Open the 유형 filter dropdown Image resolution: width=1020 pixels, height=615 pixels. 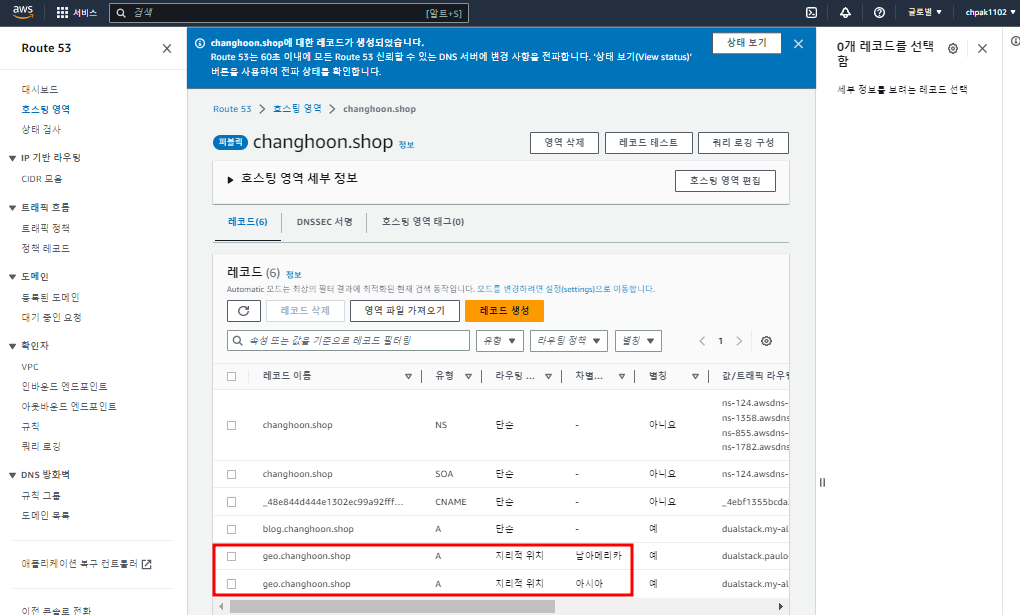[500, 341]
